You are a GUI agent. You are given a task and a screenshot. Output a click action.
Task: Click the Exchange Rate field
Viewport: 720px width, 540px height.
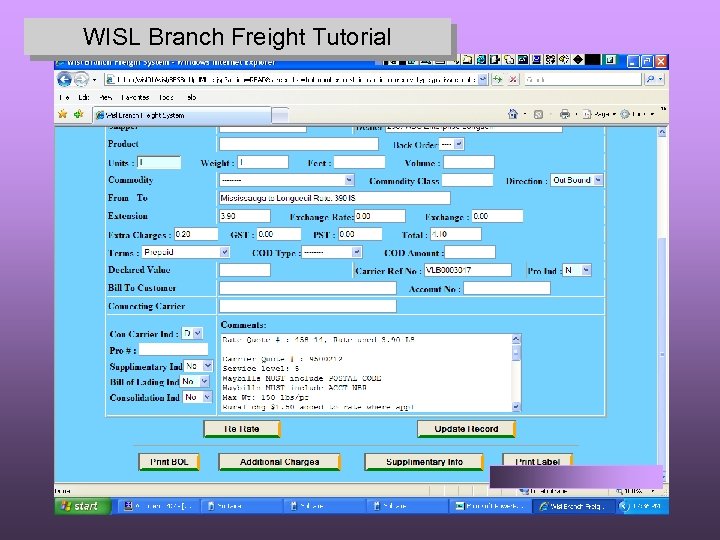(380, 216)
